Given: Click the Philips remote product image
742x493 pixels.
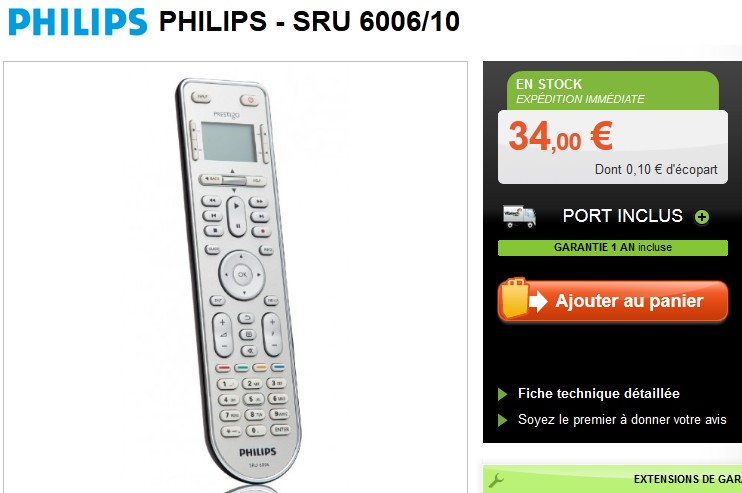Looking at the screenshot, I should (238, 280).
